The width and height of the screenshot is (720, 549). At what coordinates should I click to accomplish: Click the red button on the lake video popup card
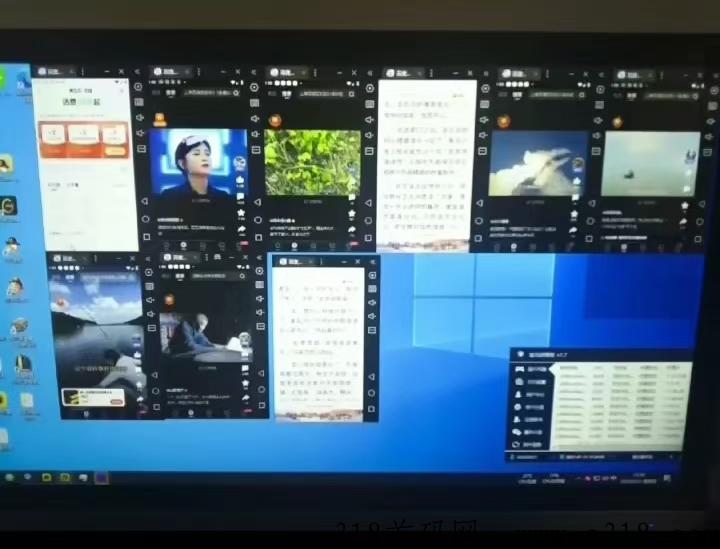point(117,402)
